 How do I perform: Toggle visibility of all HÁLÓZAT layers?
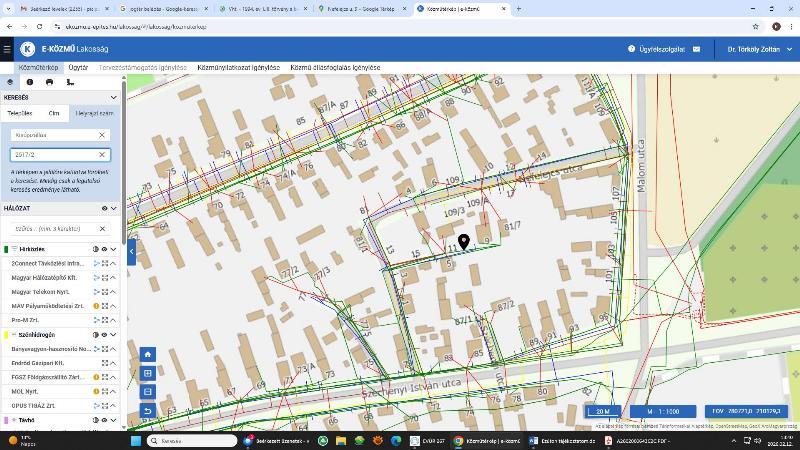tap(104, 208)
